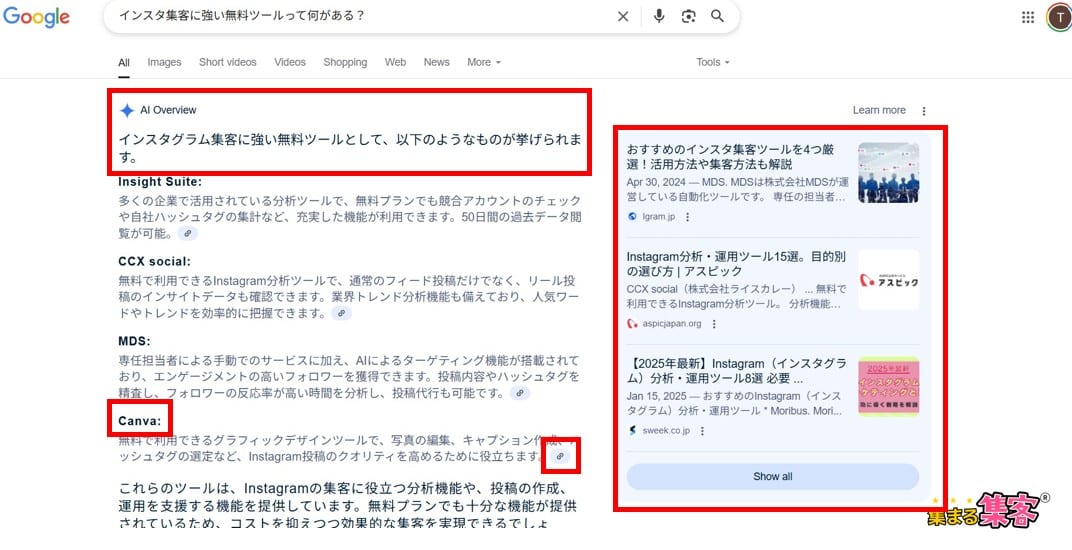Switch to the Short videos tab
The height and width of the screenshot is (550, 1072).
click(228, 62)
